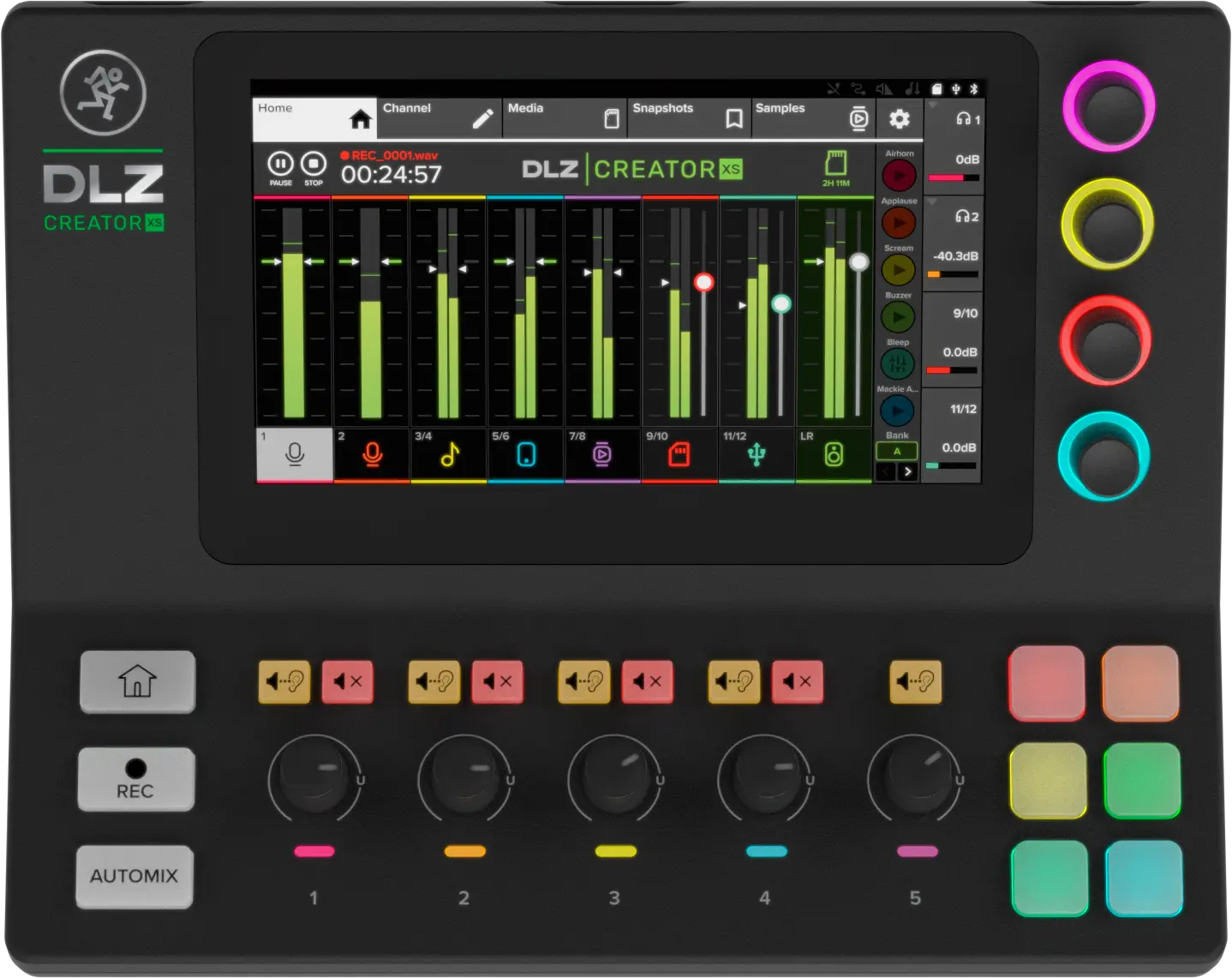Select the SD card channel 9/10

click(x=679, y=454)
